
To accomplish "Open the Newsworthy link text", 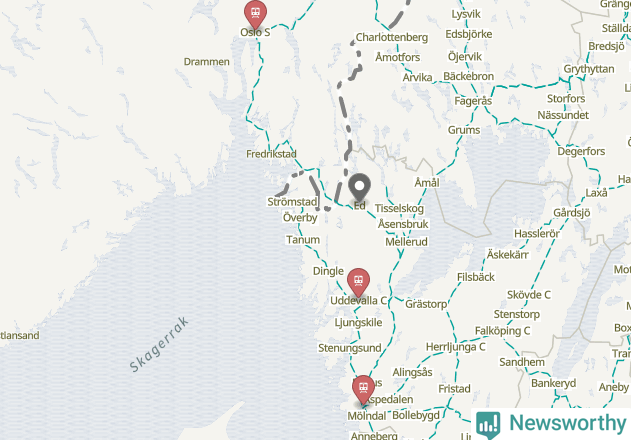I will pyautogui.click(x=568, y=423).
